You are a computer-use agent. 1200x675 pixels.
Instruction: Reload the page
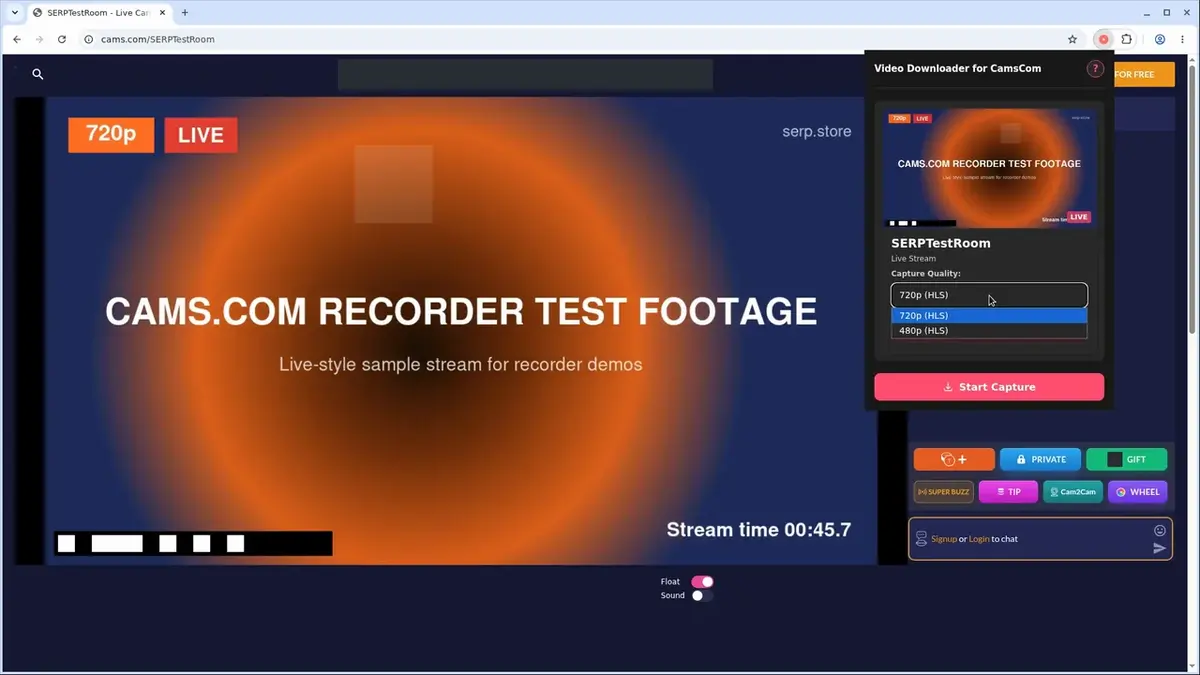tap(62, 39)
